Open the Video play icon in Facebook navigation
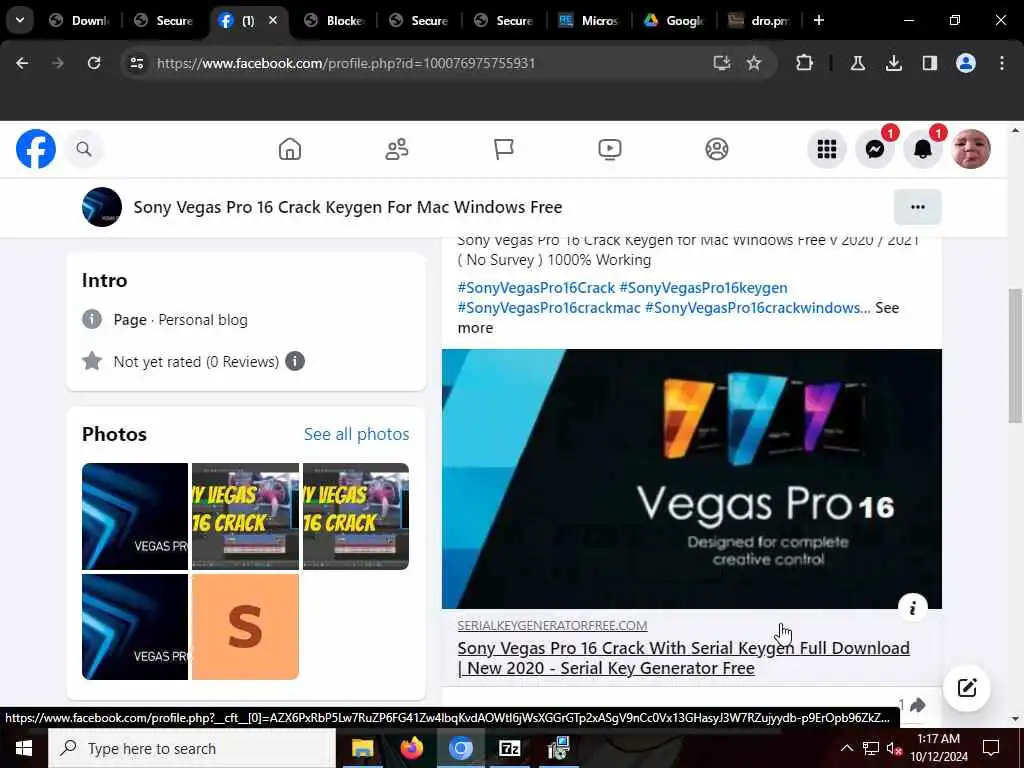 click(610, 149)
